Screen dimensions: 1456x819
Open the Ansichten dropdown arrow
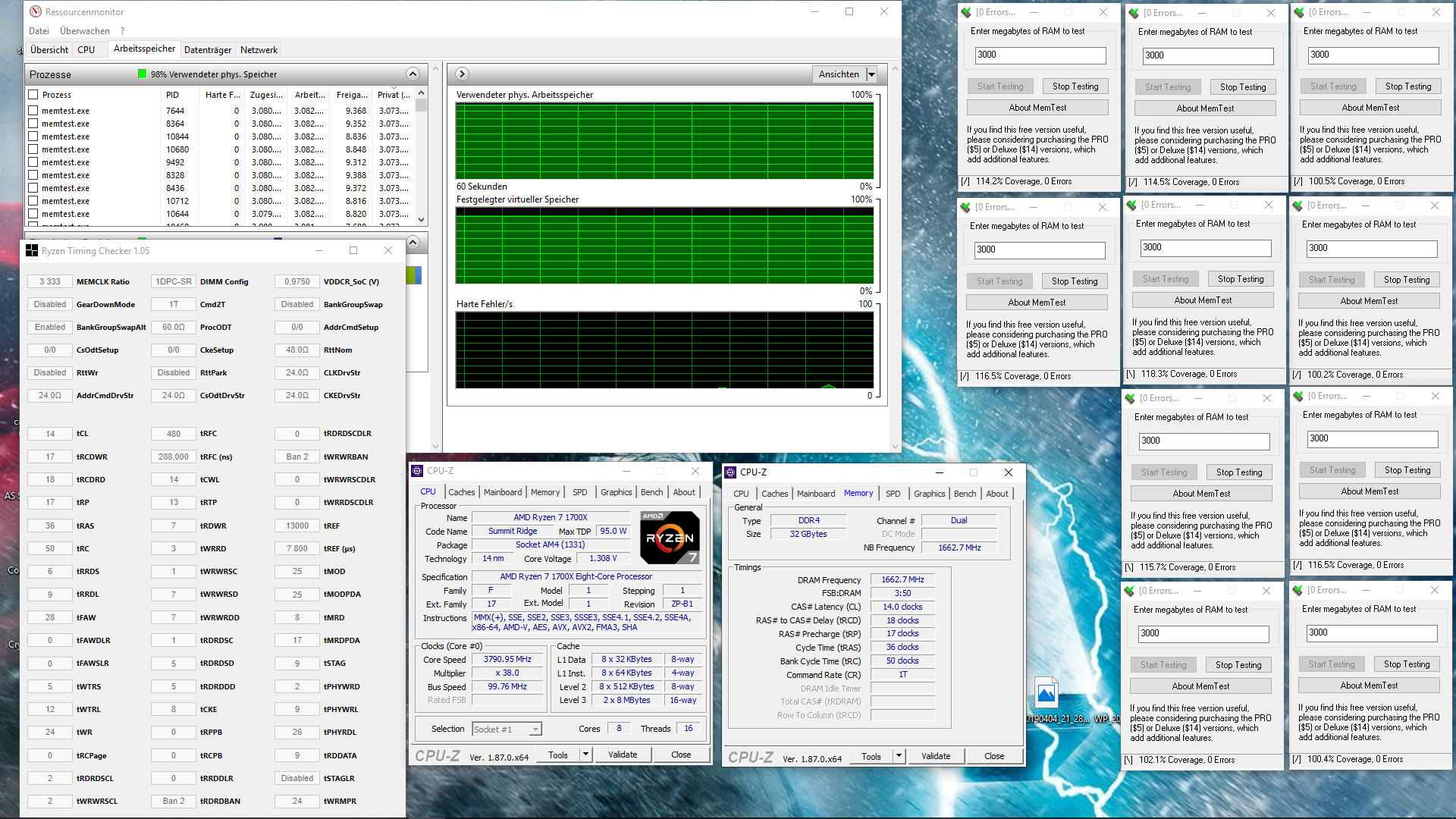871,74
